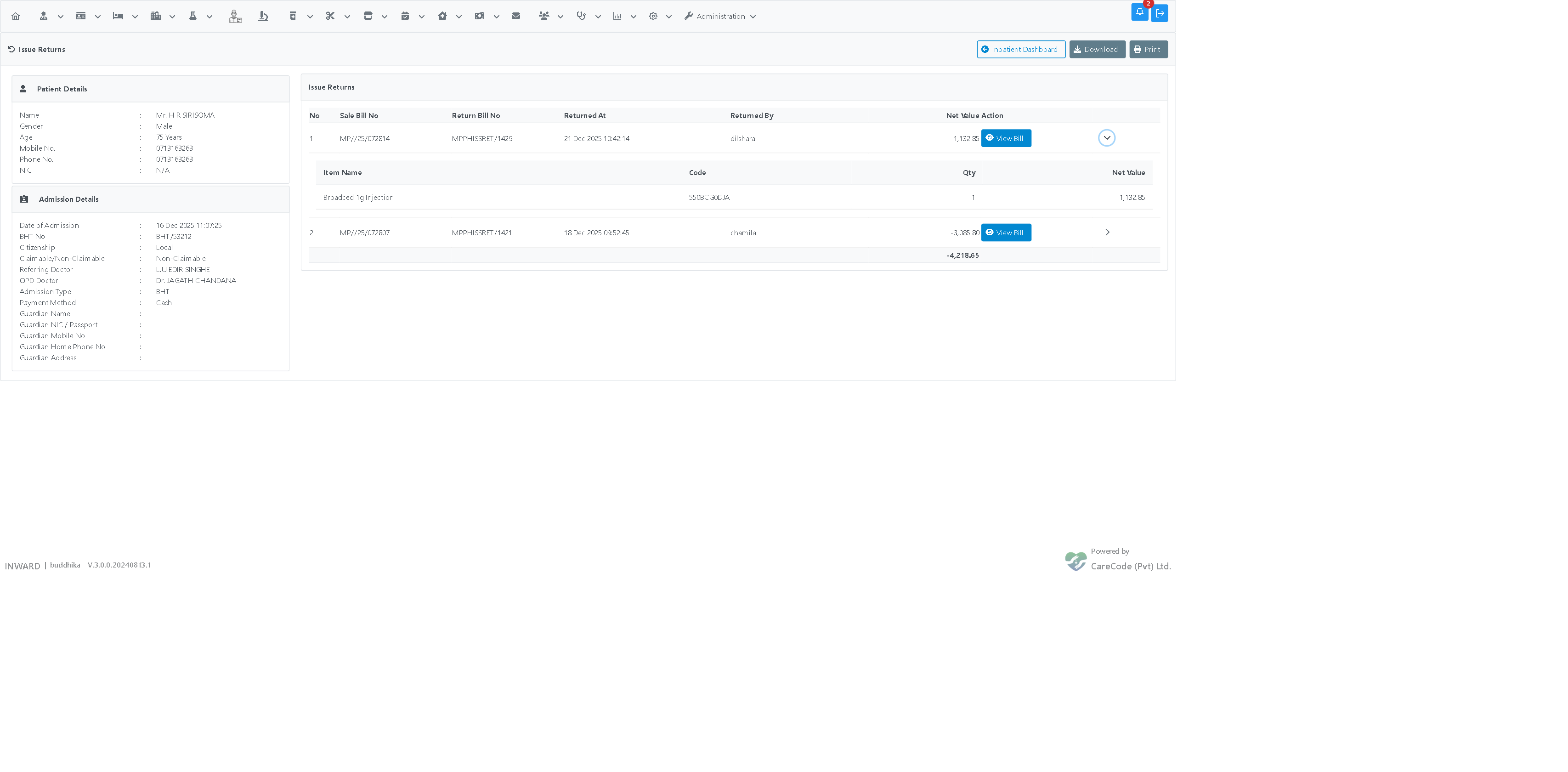The width and height of the screenshot is (1568, 772).
Task: Open the ID card menu icon
Action: point(80,17)
